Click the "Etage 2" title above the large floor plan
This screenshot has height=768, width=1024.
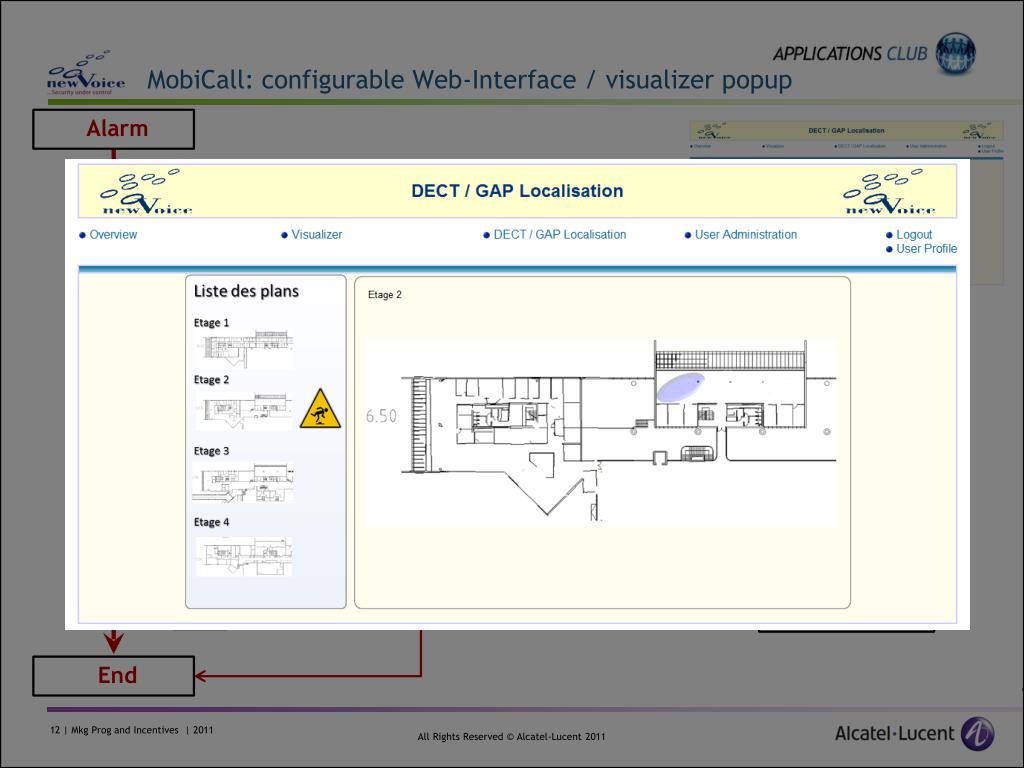pos(385,295)
